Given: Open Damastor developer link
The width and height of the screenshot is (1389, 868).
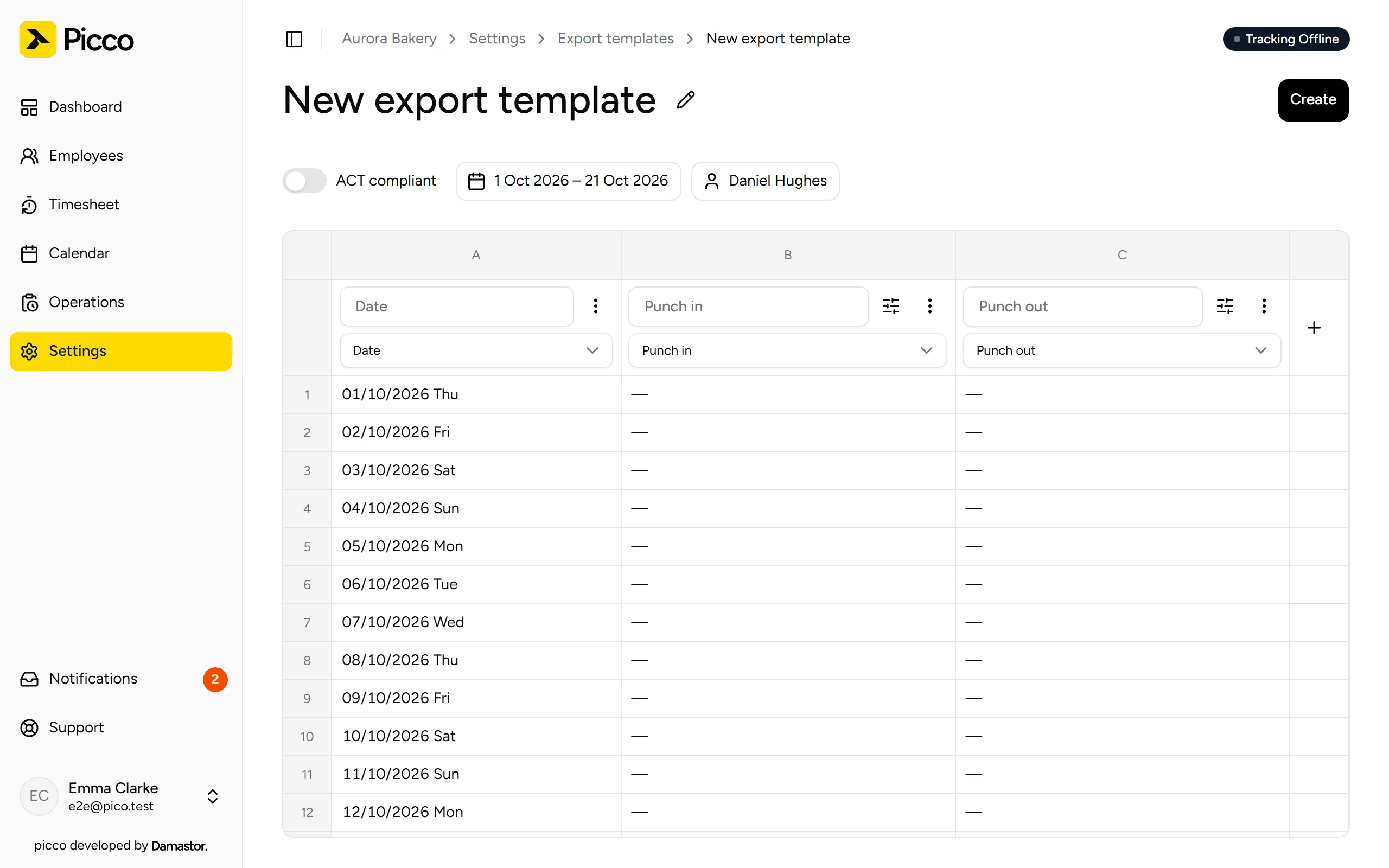Looking at the screenshot, I should pyautogui.click(x=179, y=846).
